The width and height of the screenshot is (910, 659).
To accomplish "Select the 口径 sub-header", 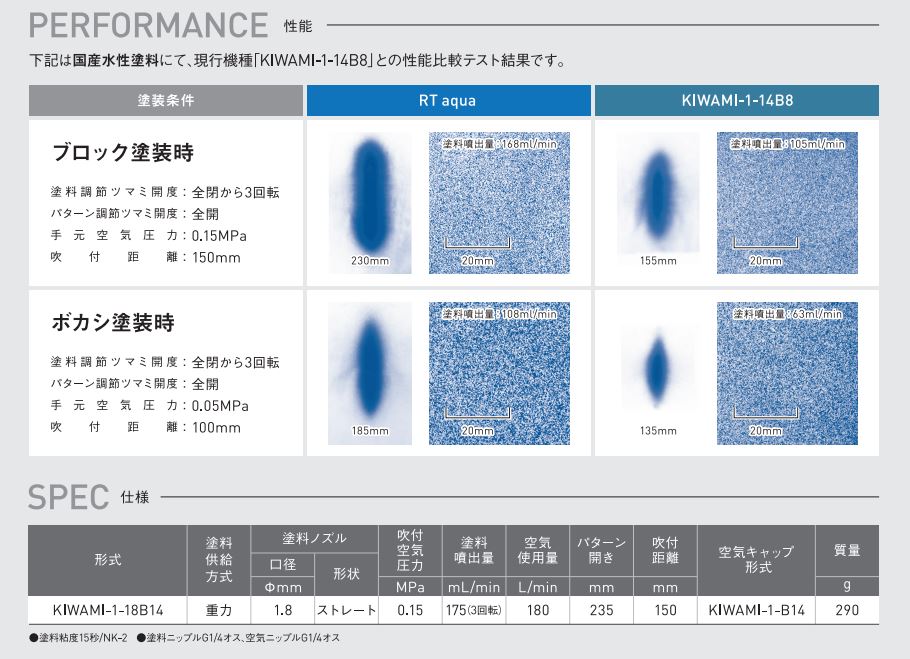I will pos(283,564).
